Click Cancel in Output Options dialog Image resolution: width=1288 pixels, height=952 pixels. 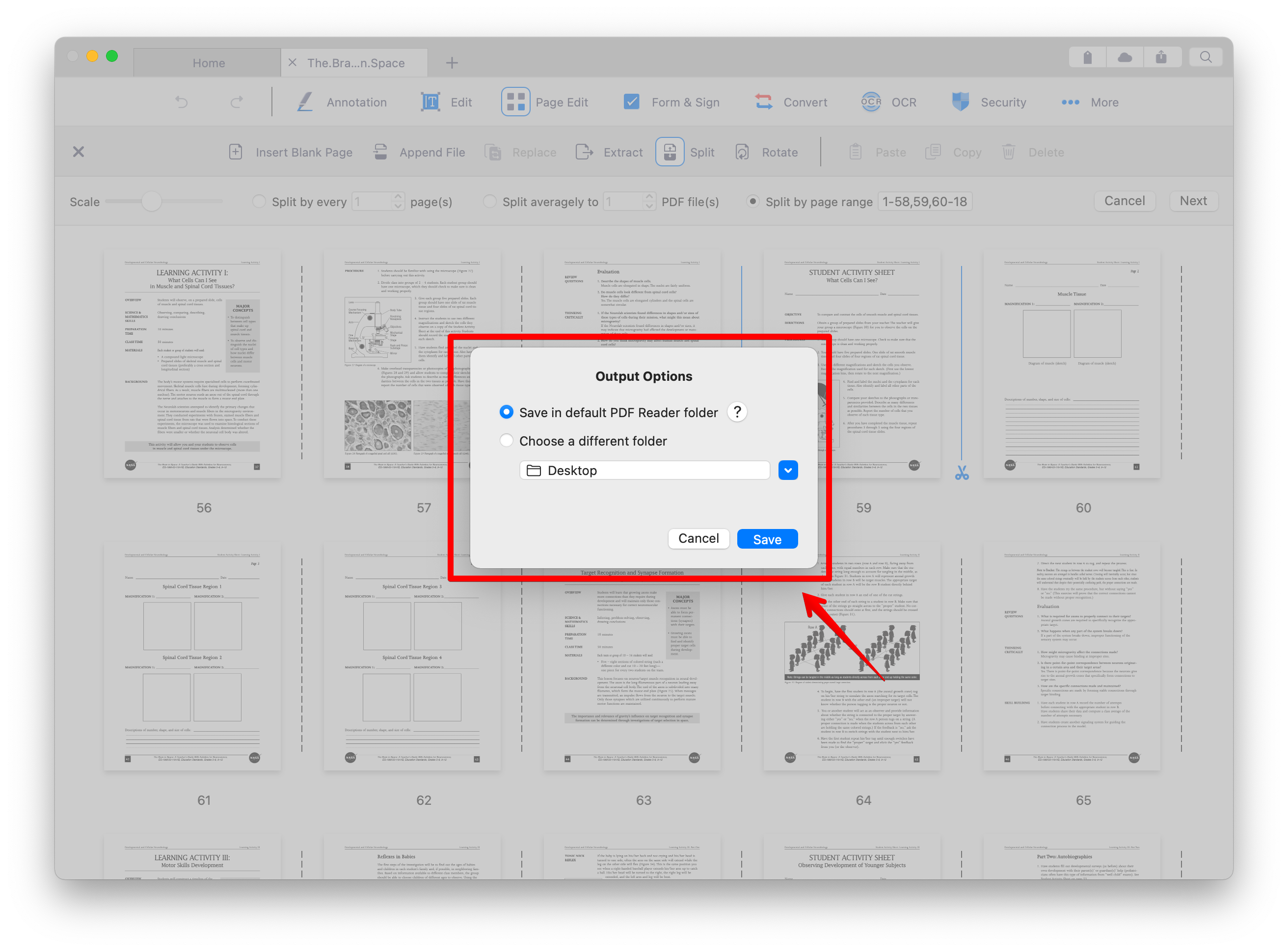pos(698,539)
